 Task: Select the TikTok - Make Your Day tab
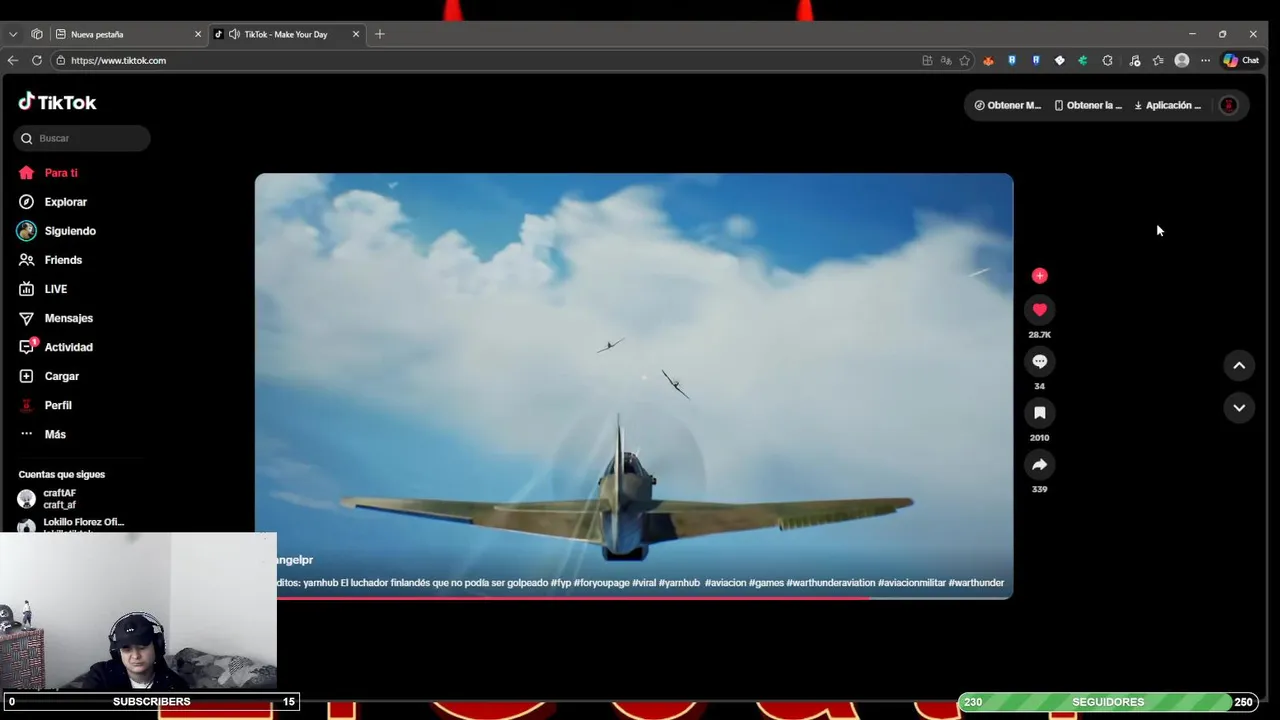(x=286, y=34)
